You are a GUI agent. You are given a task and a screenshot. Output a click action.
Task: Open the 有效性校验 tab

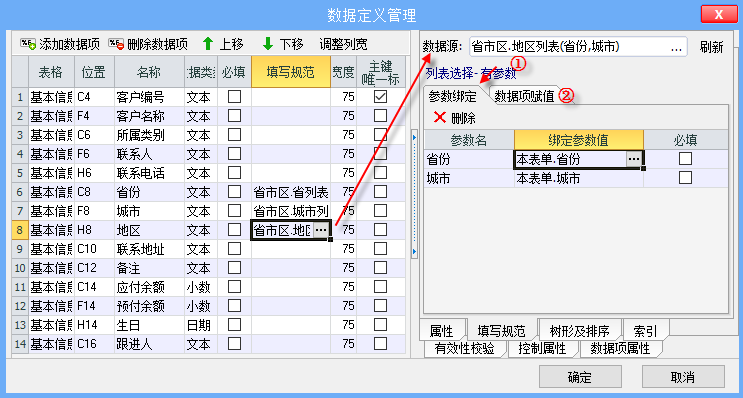464,349
